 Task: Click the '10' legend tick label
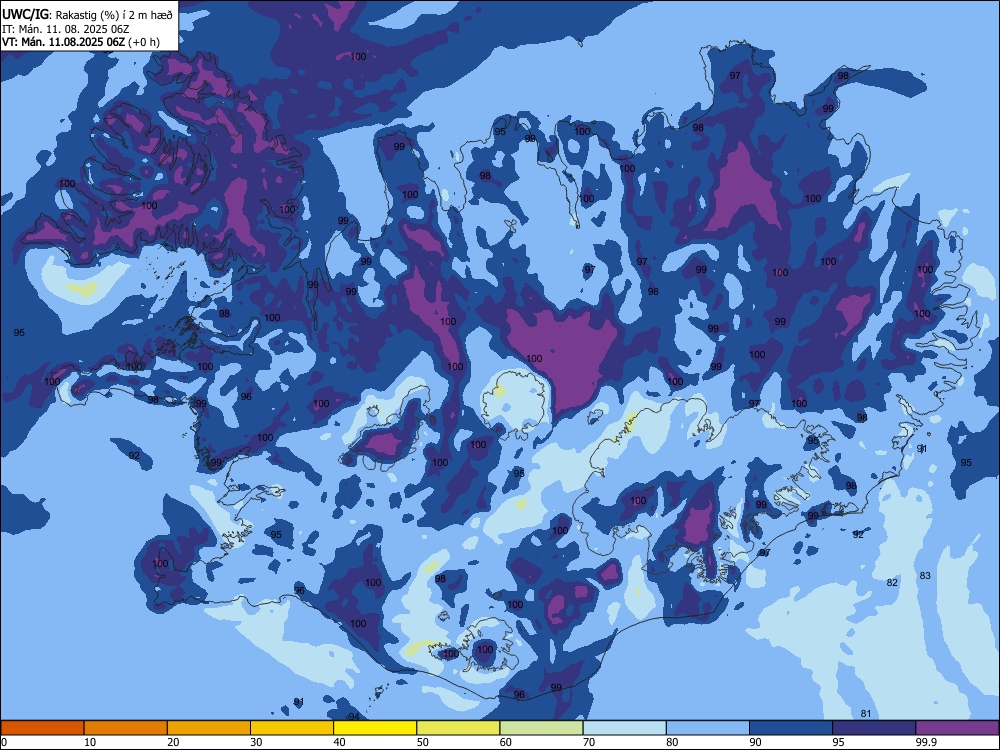coord(90,742)
